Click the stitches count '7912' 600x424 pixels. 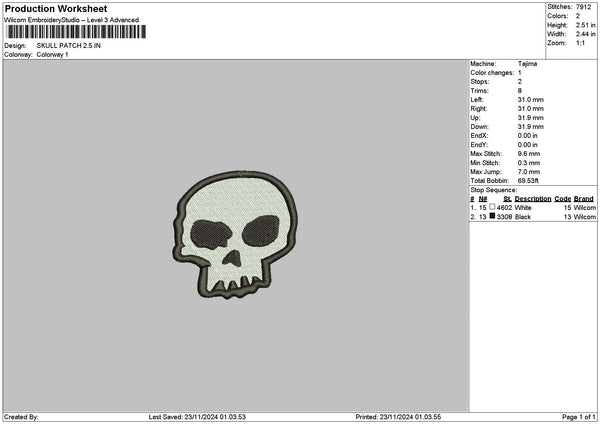(584, 7)
